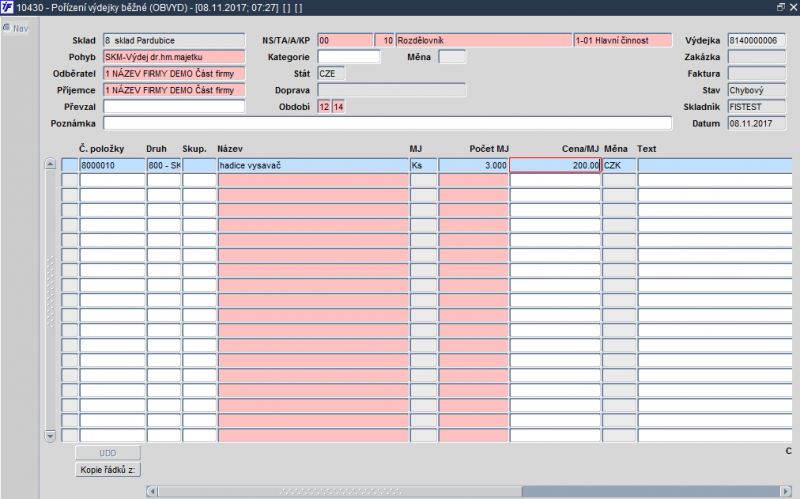This screenshot has height=499, width=800.
Task: Click the Nav radio icon
Action: 7,28
